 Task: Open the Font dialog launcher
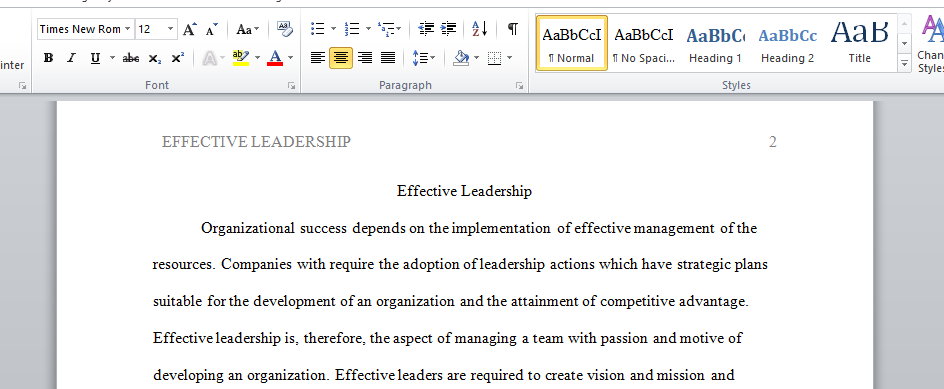[292, 86]
